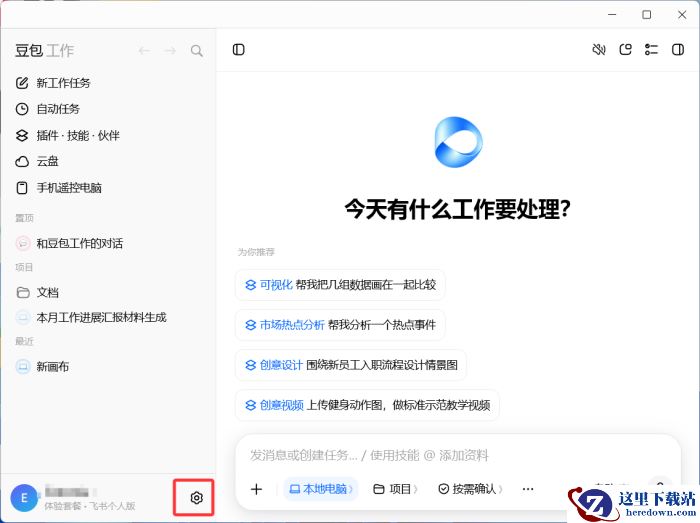700x523 pixels.
Task: Expand the 本地电脑 selector
Action: click(321, 489)
